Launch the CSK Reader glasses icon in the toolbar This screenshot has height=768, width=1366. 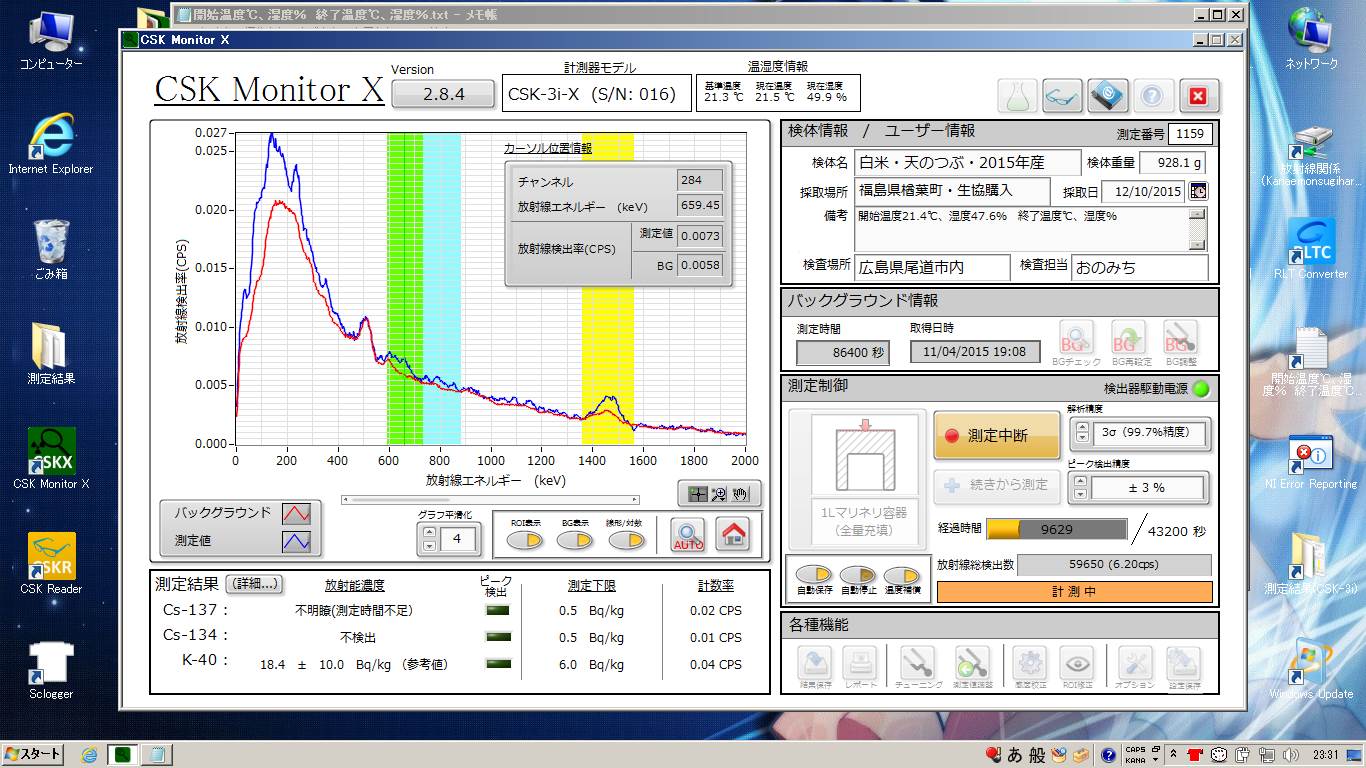(x=1062, y=96)
